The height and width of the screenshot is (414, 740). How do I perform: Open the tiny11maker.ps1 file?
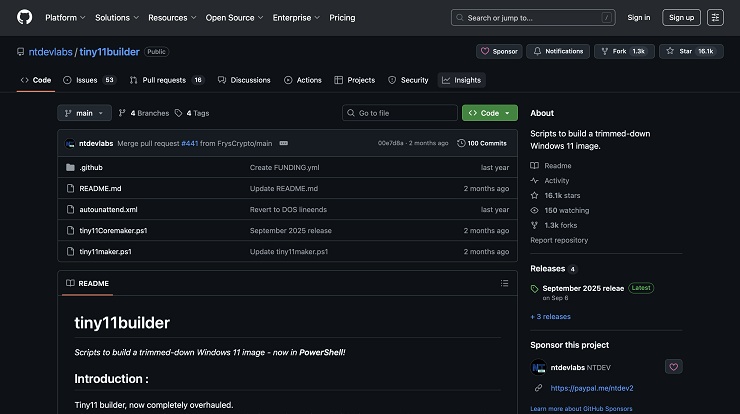[105, 252]
